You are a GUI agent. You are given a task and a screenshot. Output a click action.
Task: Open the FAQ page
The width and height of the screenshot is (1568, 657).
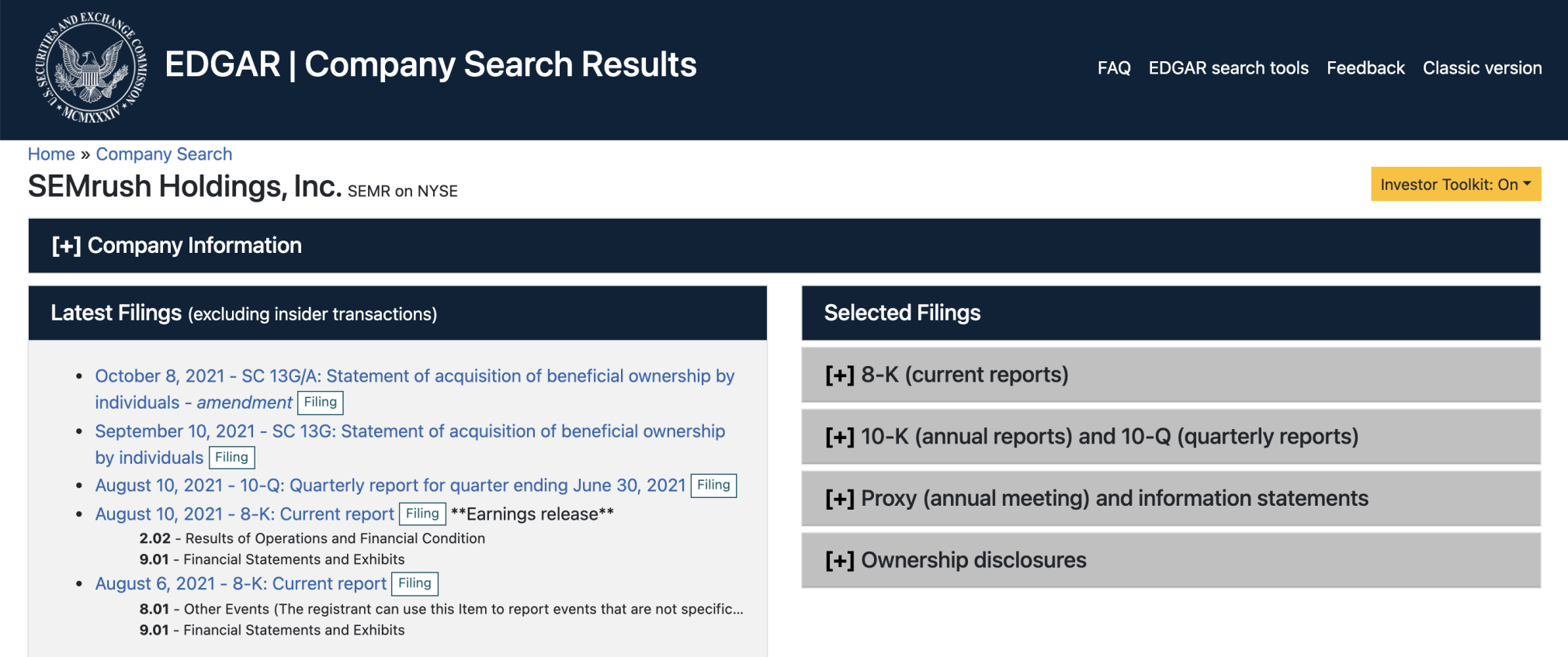pyautogui.click(x=1114, y=68)
